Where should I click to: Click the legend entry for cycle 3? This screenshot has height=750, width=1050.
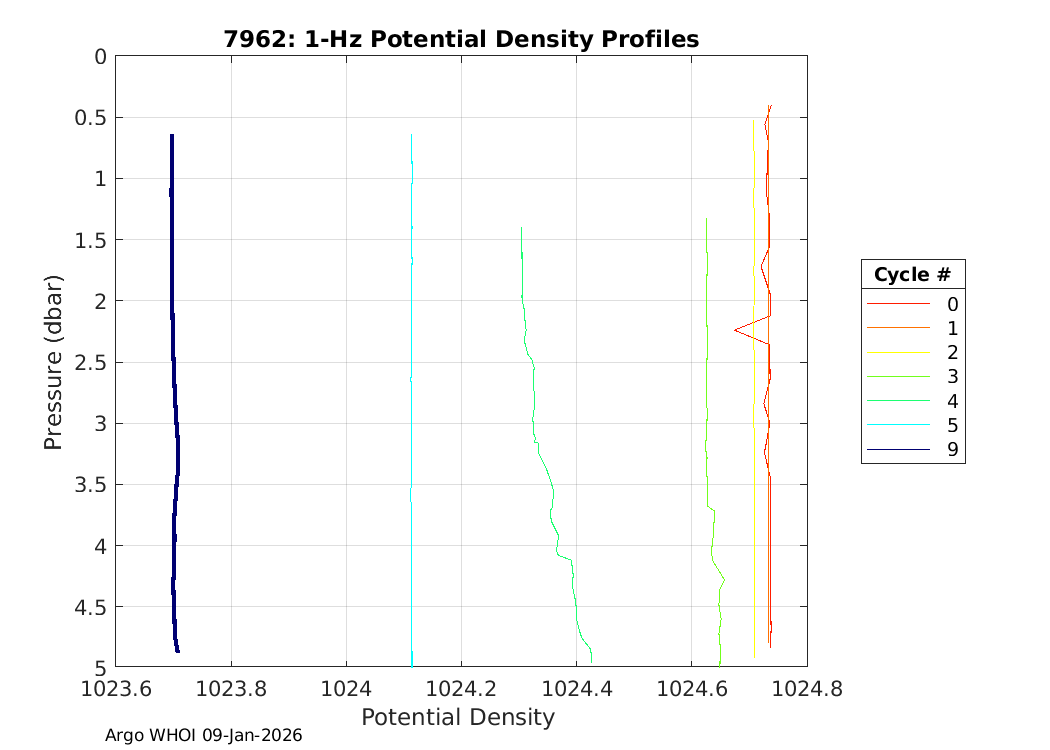click(912, 377)
